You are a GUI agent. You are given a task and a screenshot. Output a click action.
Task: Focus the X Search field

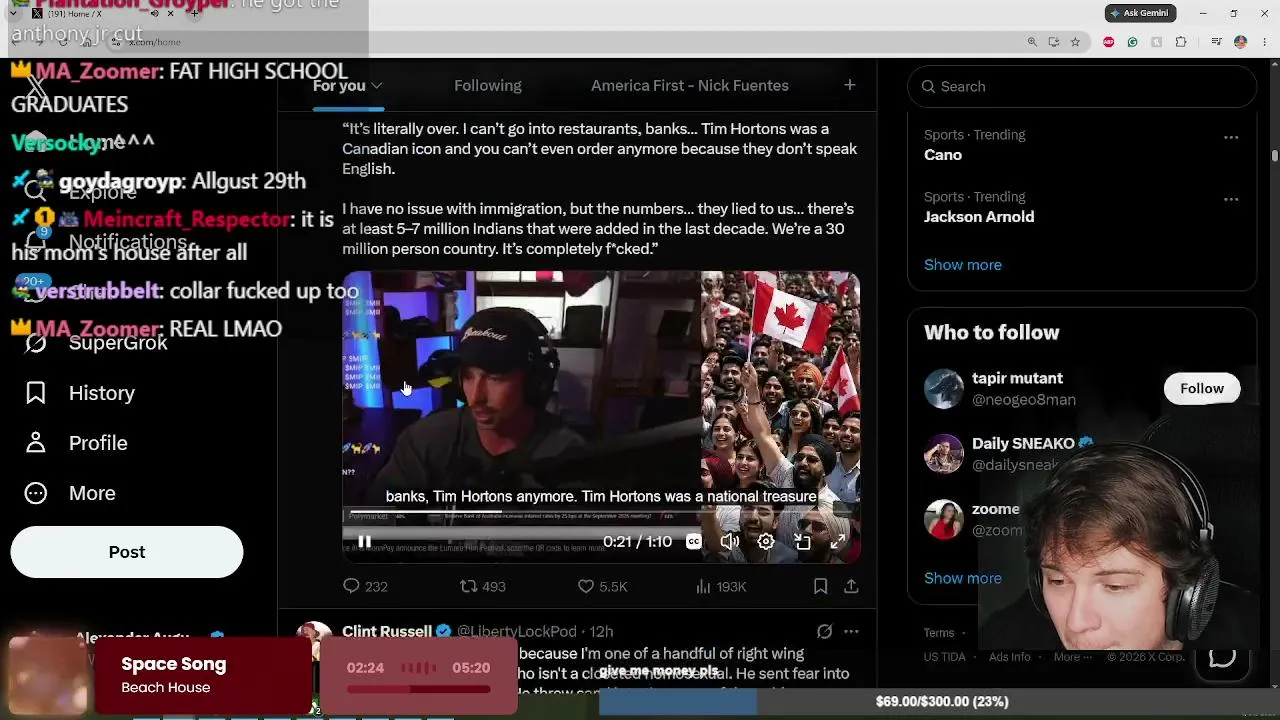pyautogui.click(x=1082, y=86)
